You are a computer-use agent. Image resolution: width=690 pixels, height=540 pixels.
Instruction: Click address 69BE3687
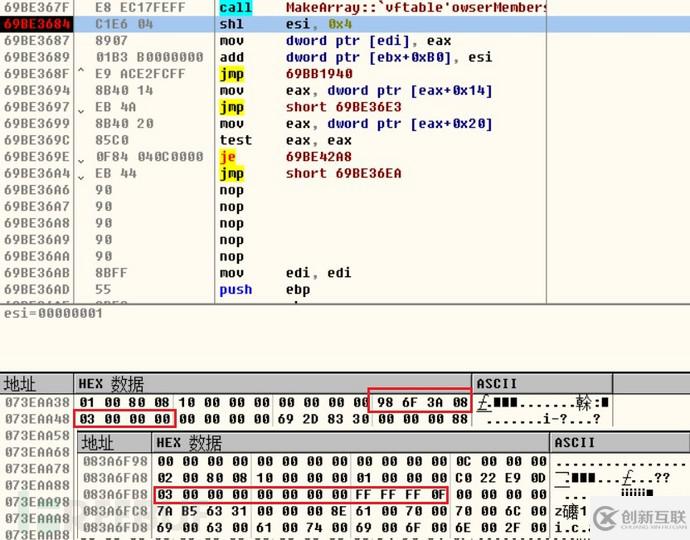click(x=37, y=40)
